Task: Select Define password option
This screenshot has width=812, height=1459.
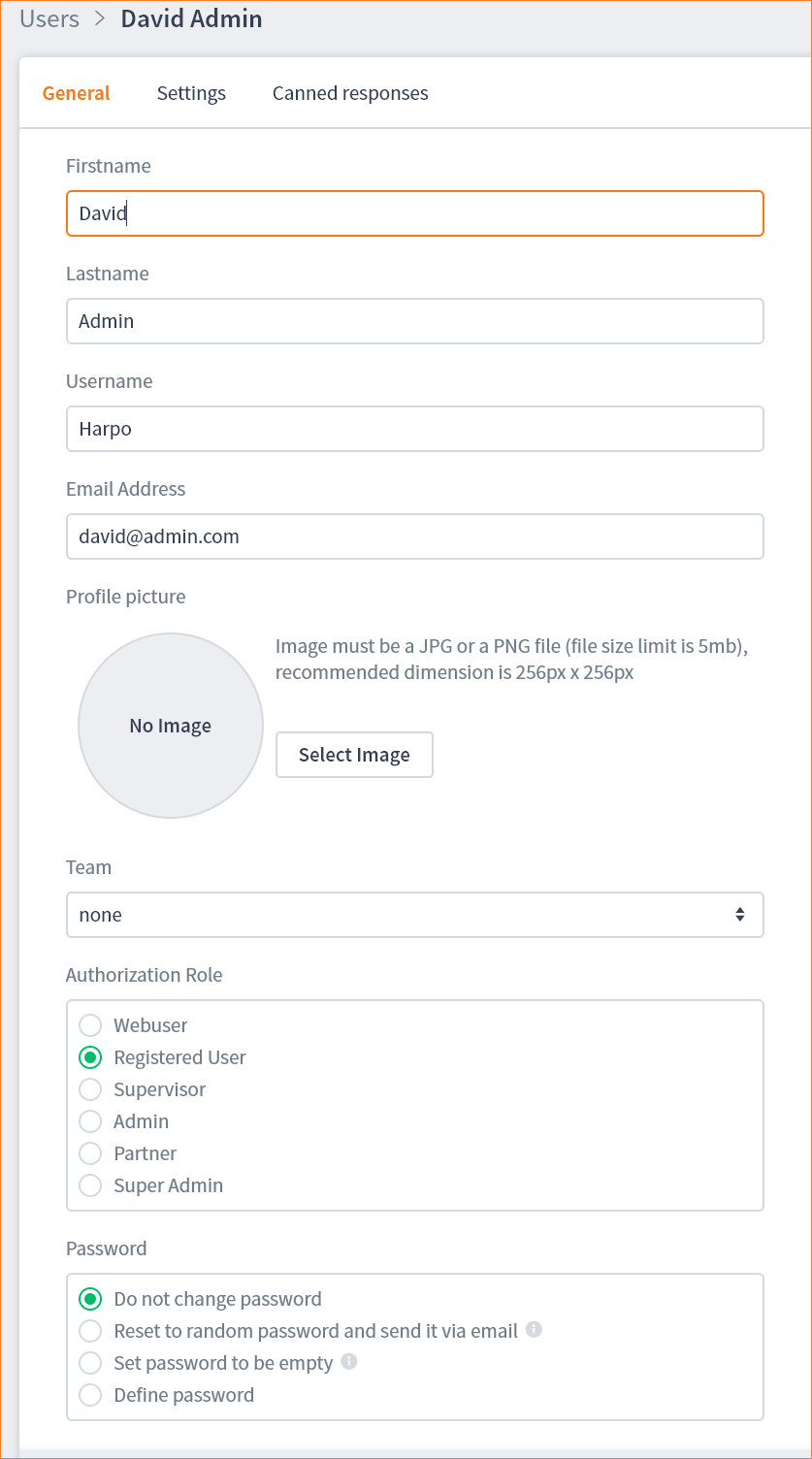Action: (90, 1395)
